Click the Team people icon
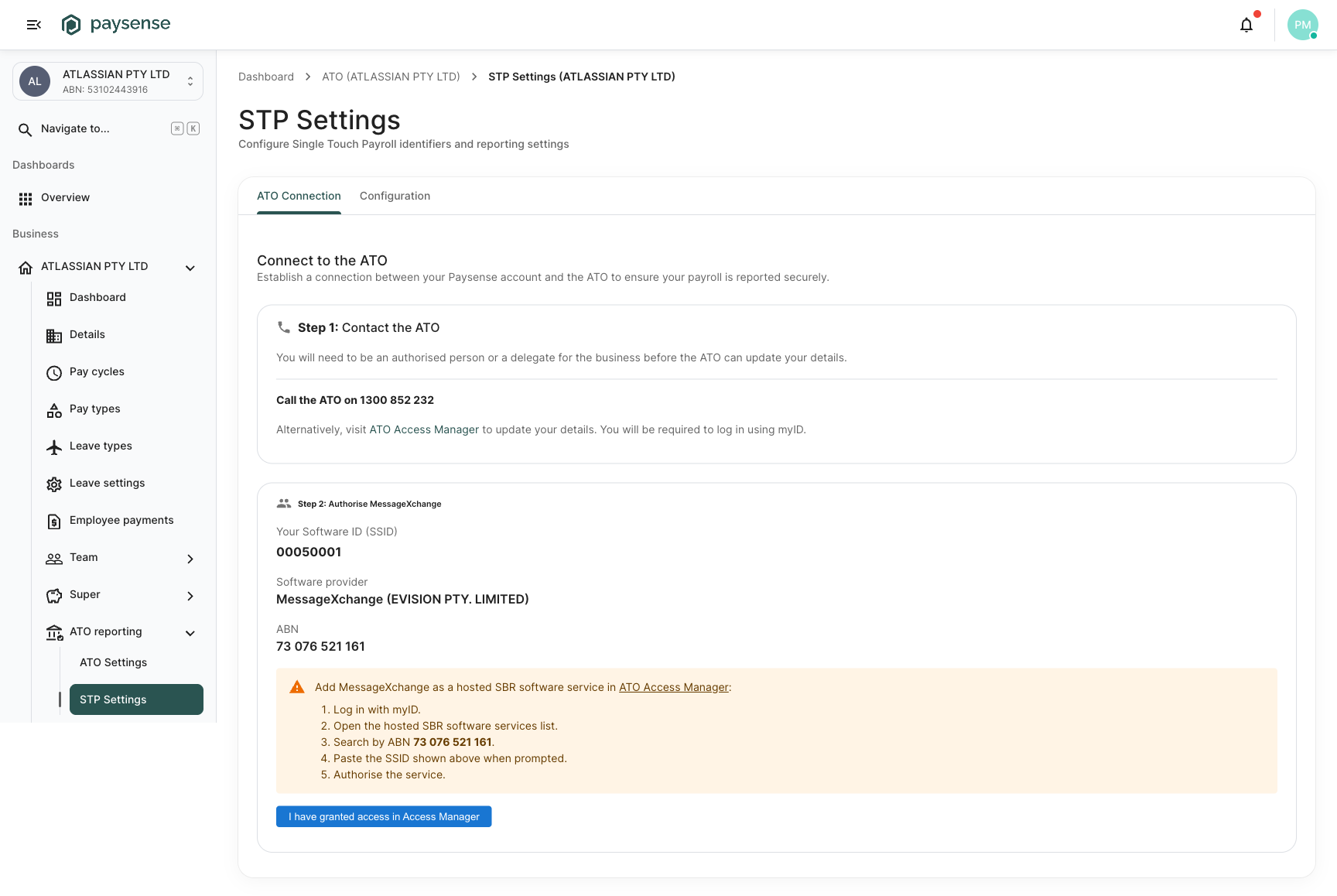This screenshot has width=1337, height=896. pos(54,559)
